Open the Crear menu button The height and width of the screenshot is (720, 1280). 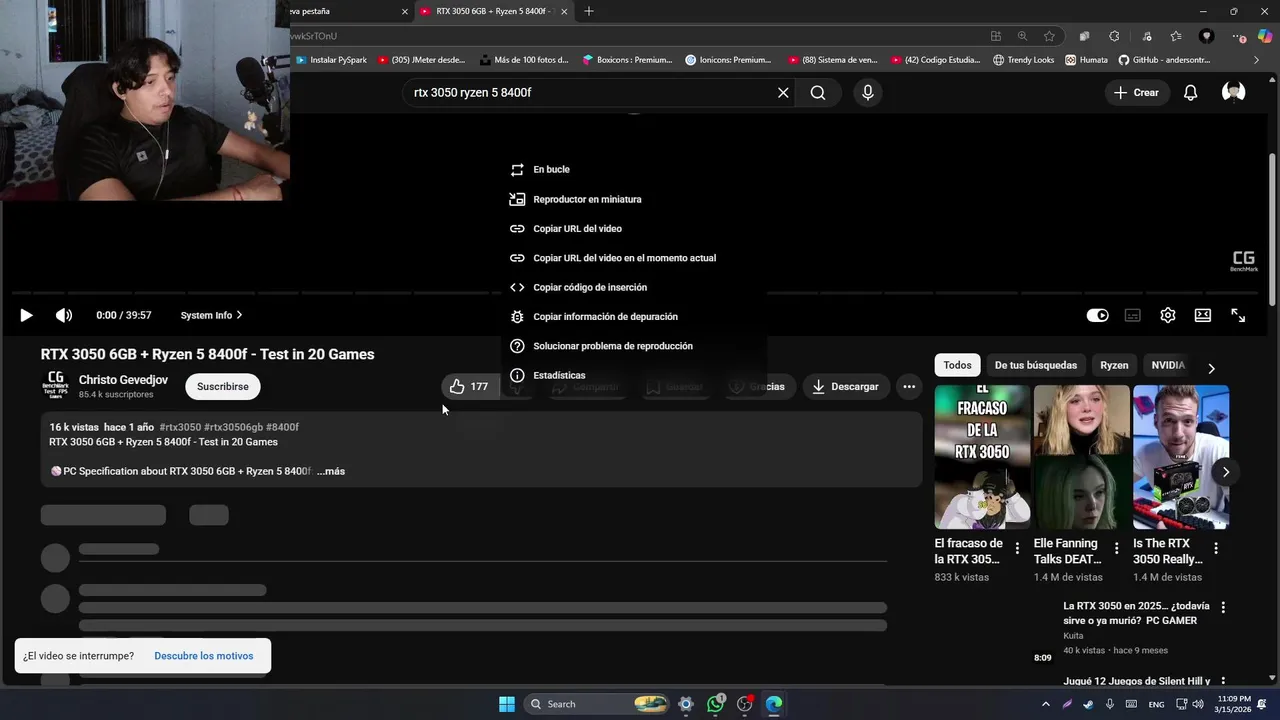1136,92
